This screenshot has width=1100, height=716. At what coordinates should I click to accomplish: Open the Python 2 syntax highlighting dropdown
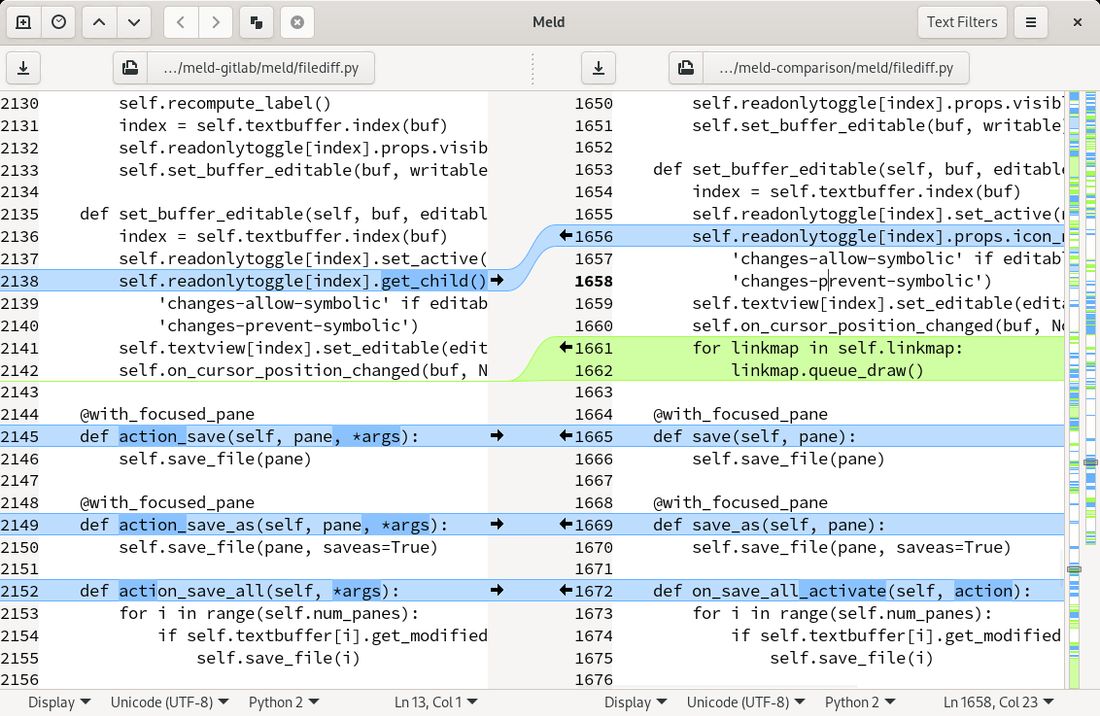[283, 701]
